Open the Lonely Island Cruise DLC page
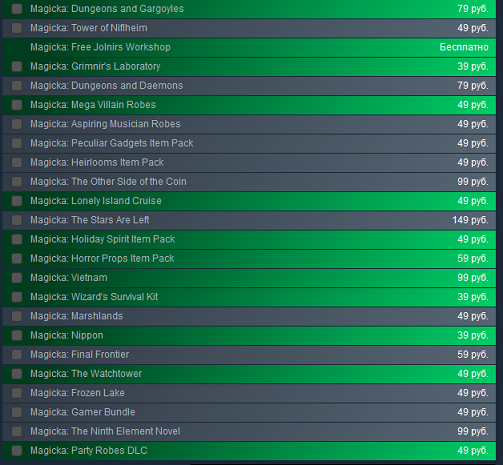503x465 pixels. 96,201
